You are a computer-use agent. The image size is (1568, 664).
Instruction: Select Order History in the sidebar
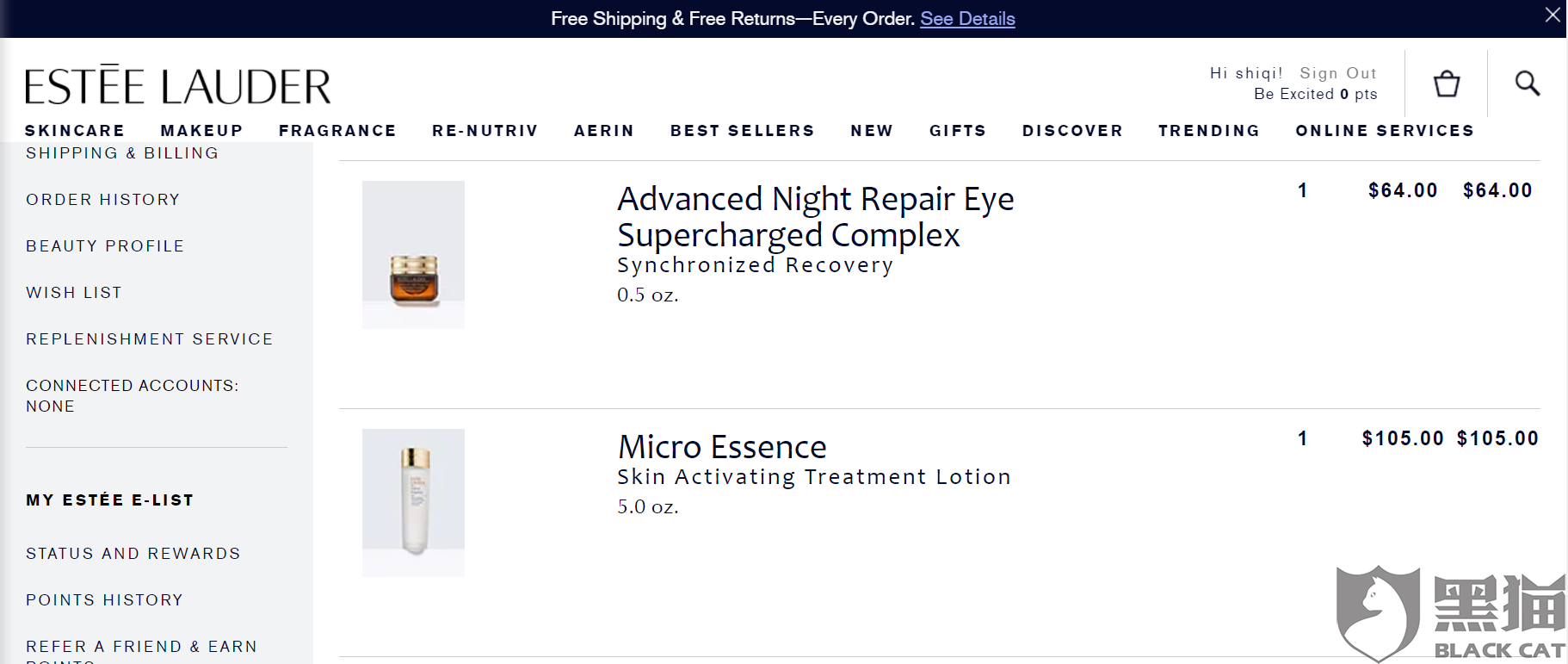103,200
